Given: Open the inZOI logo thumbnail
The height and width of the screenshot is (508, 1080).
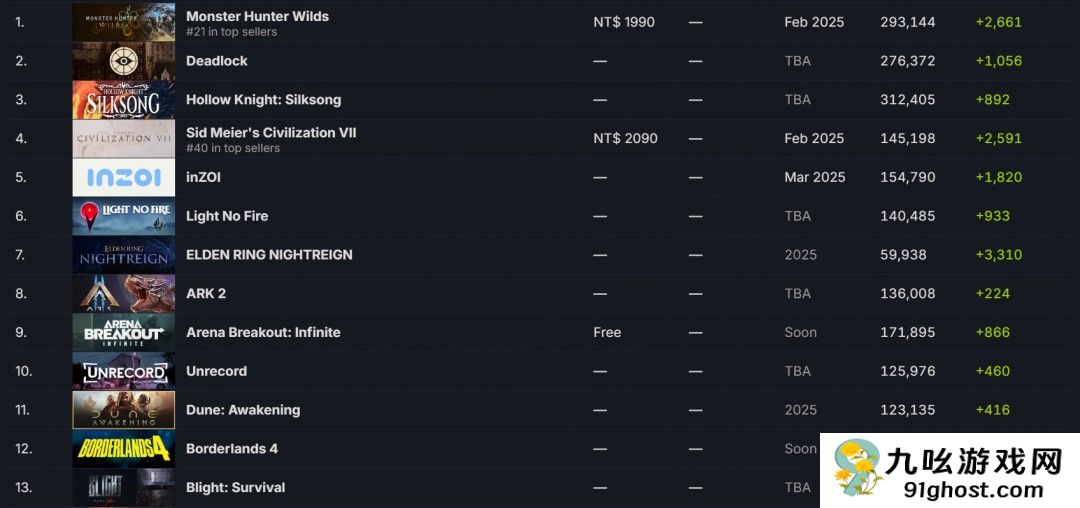Looking at the screenshot, I should (x=123, y=177).
